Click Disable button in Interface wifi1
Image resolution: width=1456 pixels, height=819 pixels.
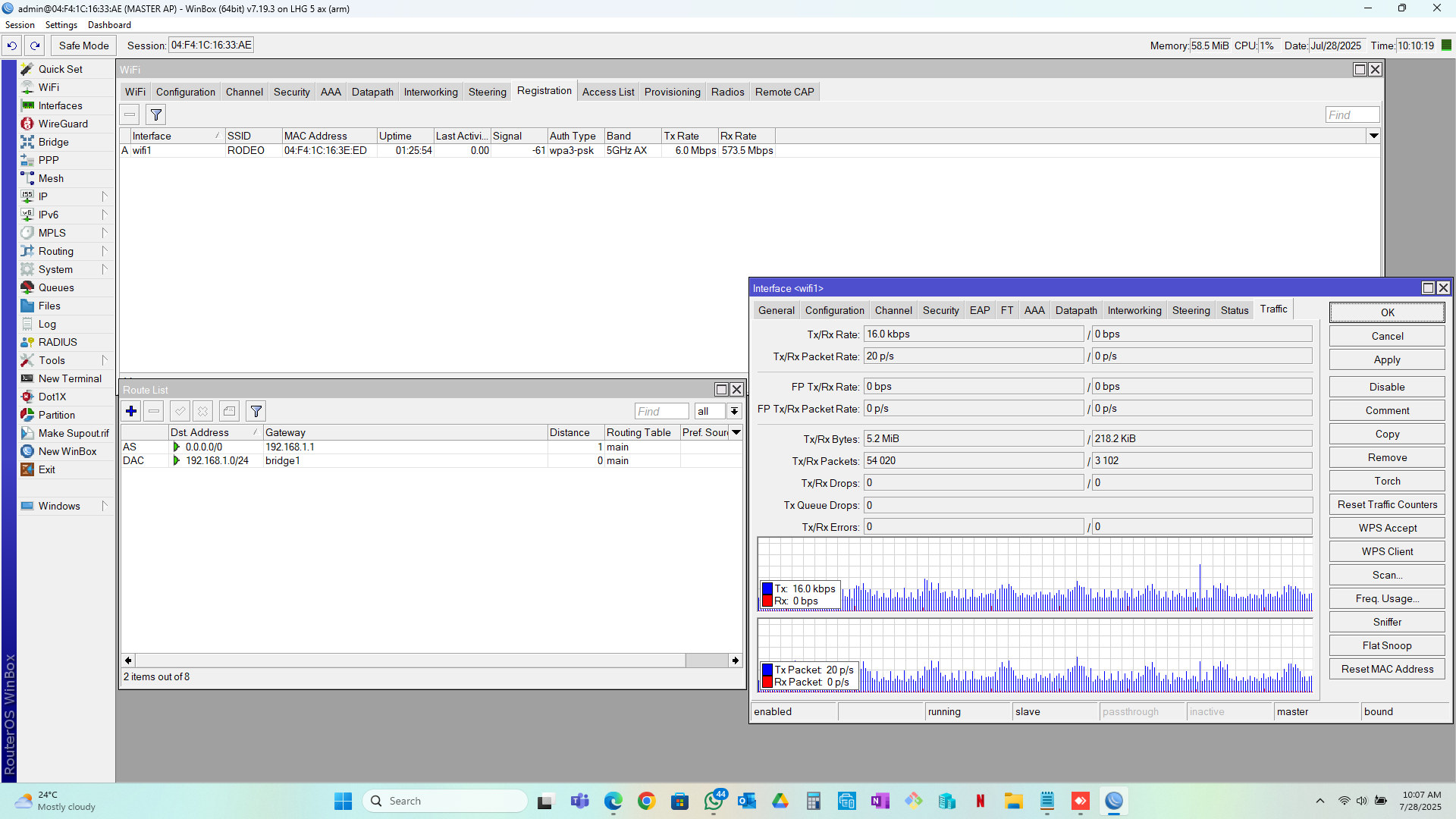click(1387, 387)
